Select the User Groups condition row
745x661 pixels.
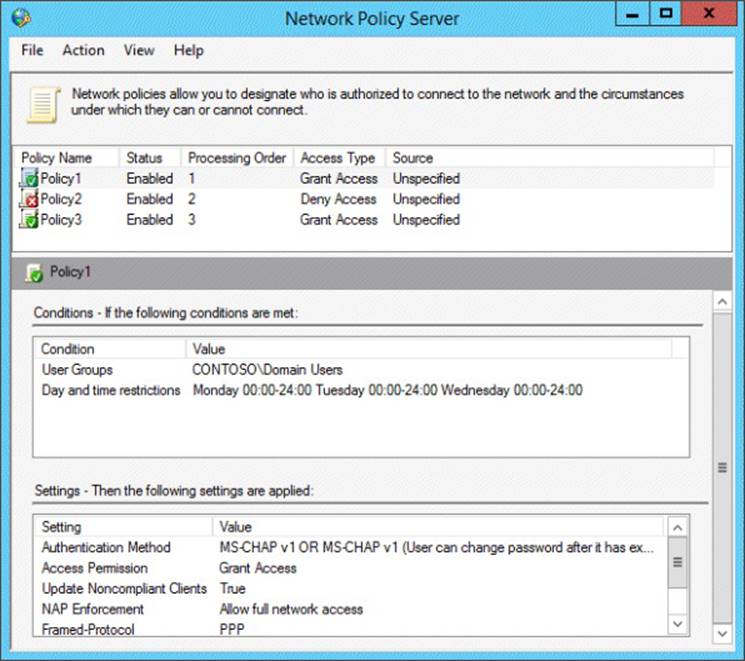tap(77, 370)
